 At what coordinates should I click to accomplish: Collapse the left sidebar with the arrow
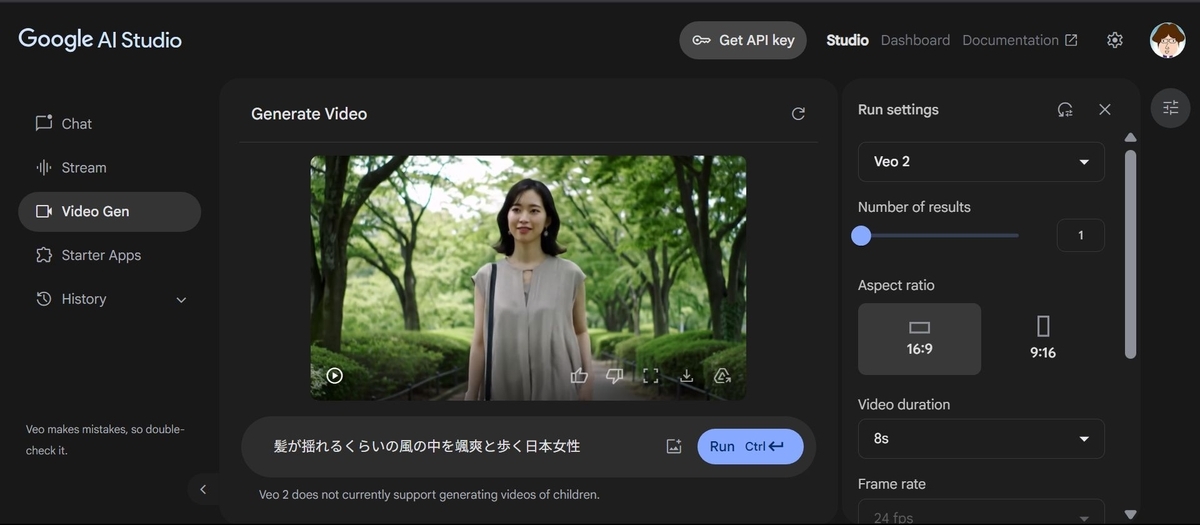[203, 489]
